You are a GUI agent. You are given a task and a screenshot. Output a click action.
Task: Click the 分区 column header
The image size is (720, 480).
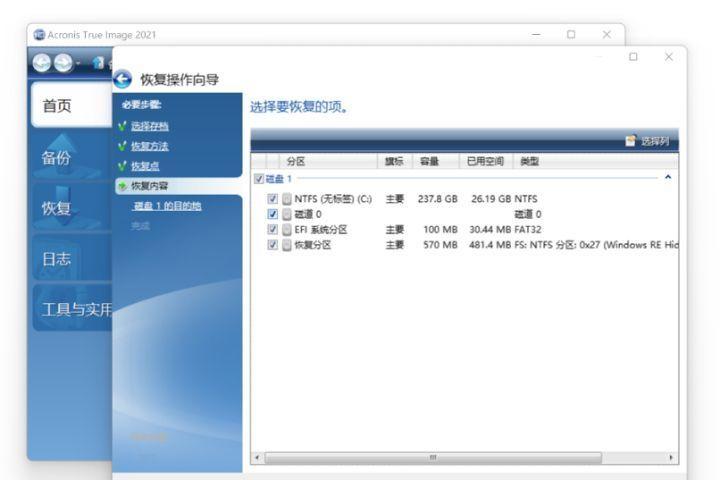click(x=328, y=161)
